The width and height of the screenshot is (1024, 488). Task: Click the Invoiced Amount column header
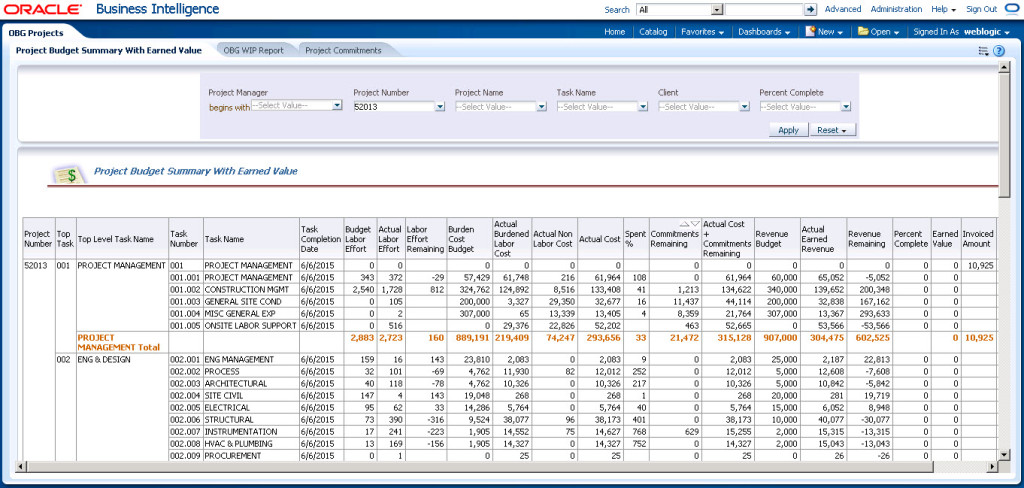[x=978, y=239]
